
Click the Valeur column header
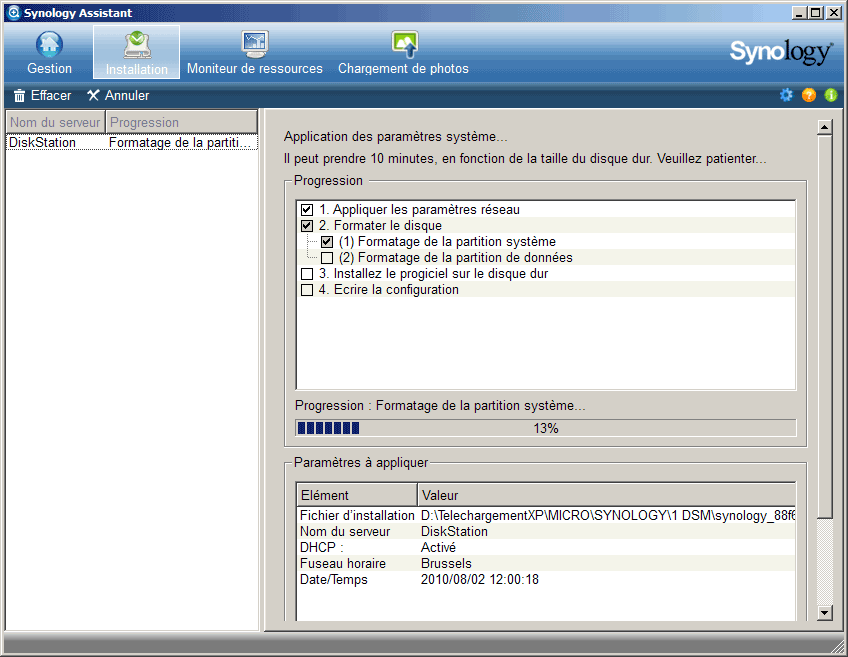[x=606, y=495]
